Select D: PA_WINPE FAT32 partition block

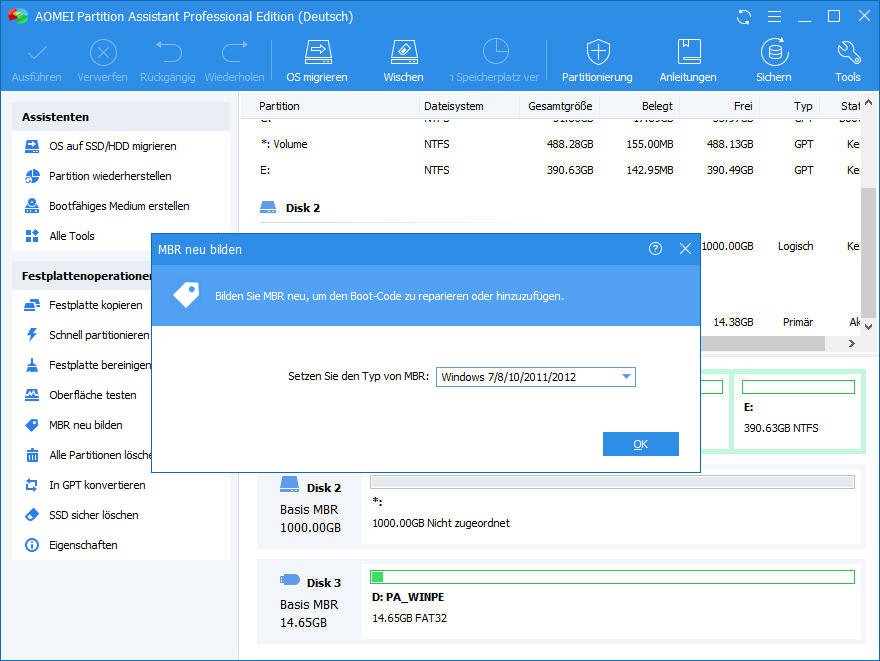click(612, 599)
